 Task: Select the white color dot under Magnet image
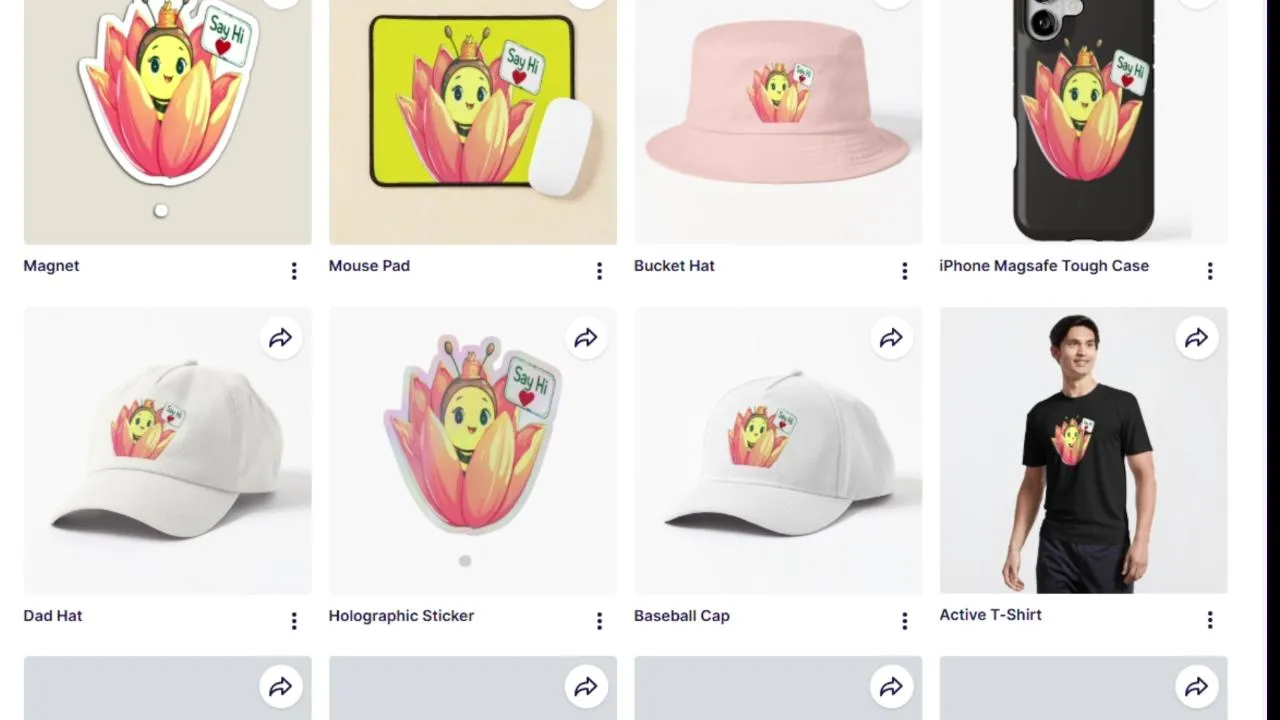pos(161,210)
